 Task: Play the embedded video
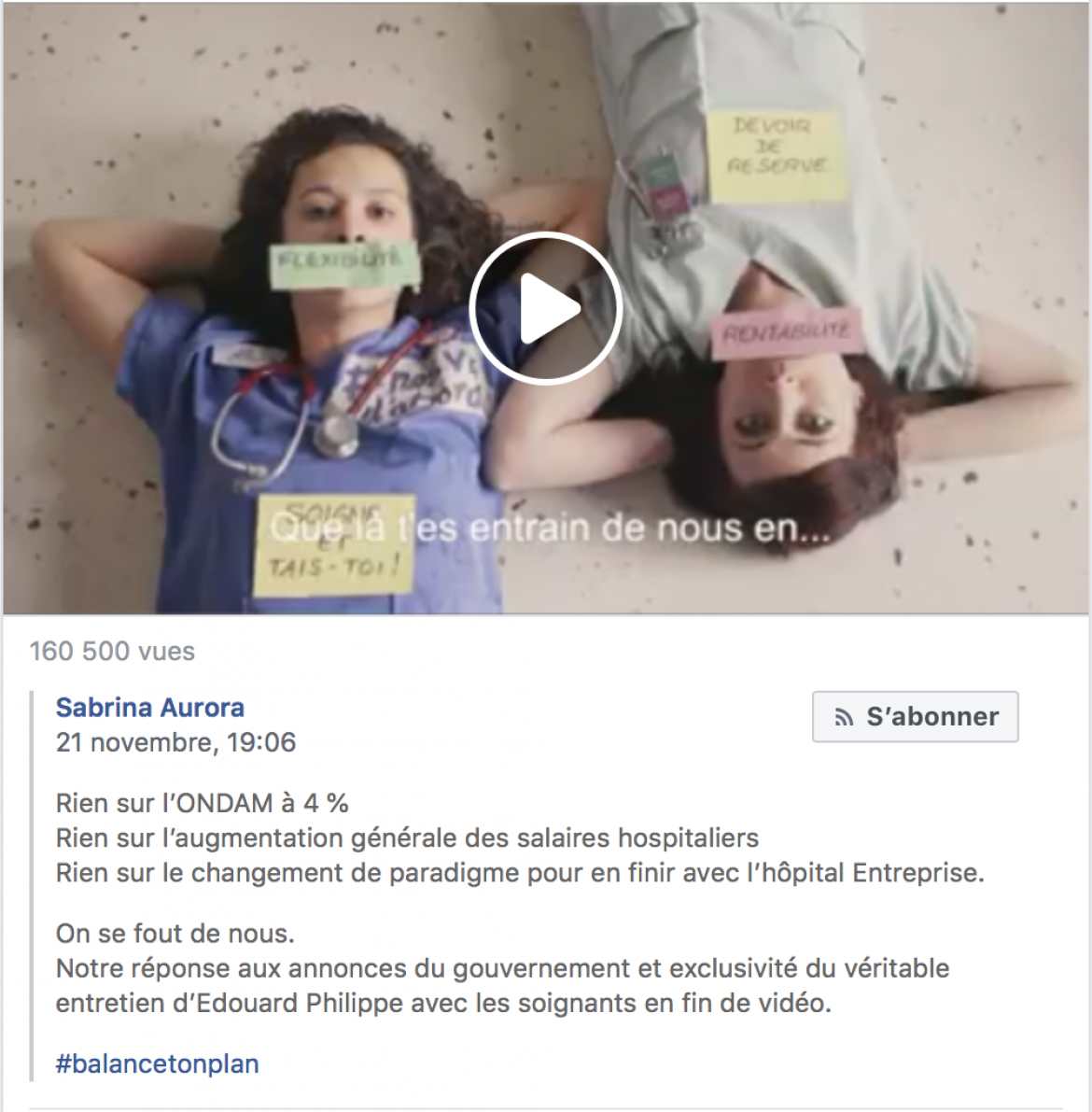[x=545, y=308]
